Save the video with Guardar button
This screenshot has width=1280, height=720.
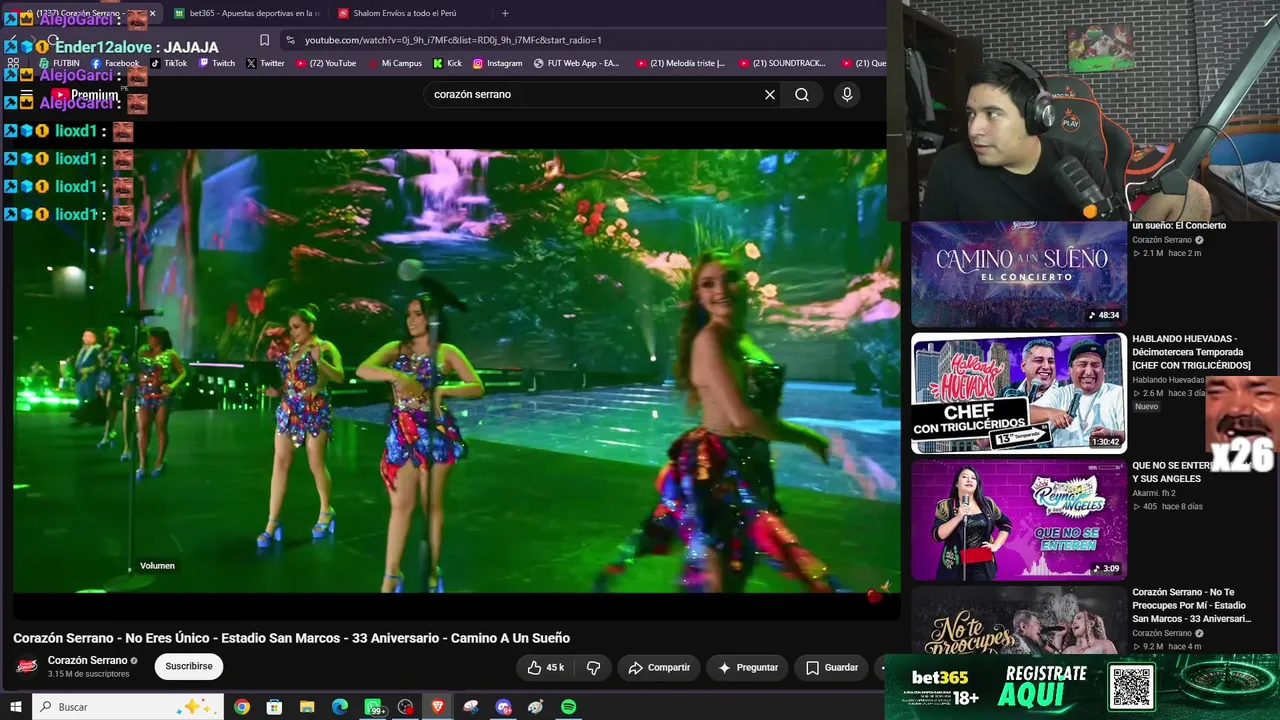832,667
